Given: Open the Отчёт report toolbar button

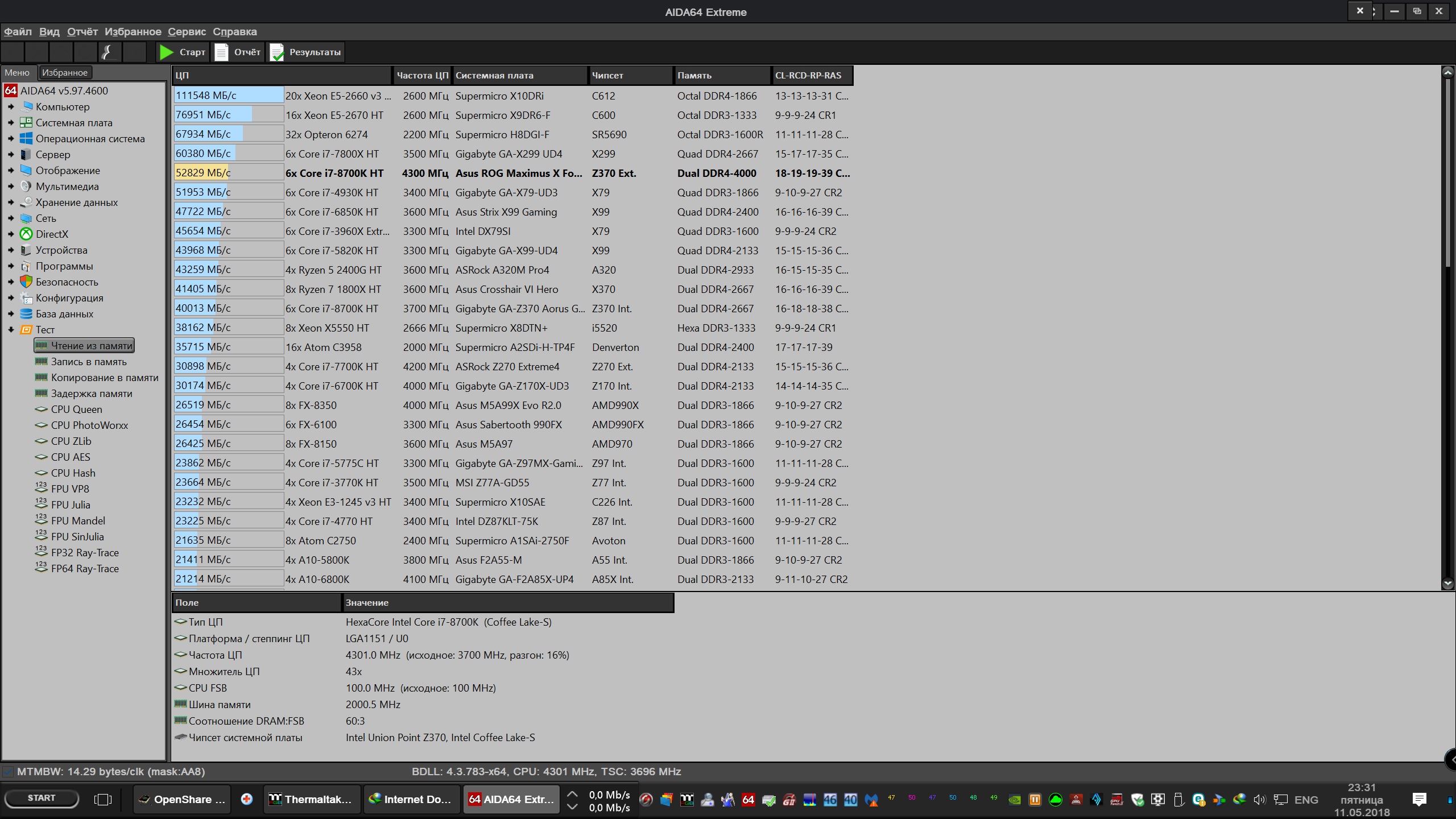Looking at the screenshot, I should pos(238,52).
